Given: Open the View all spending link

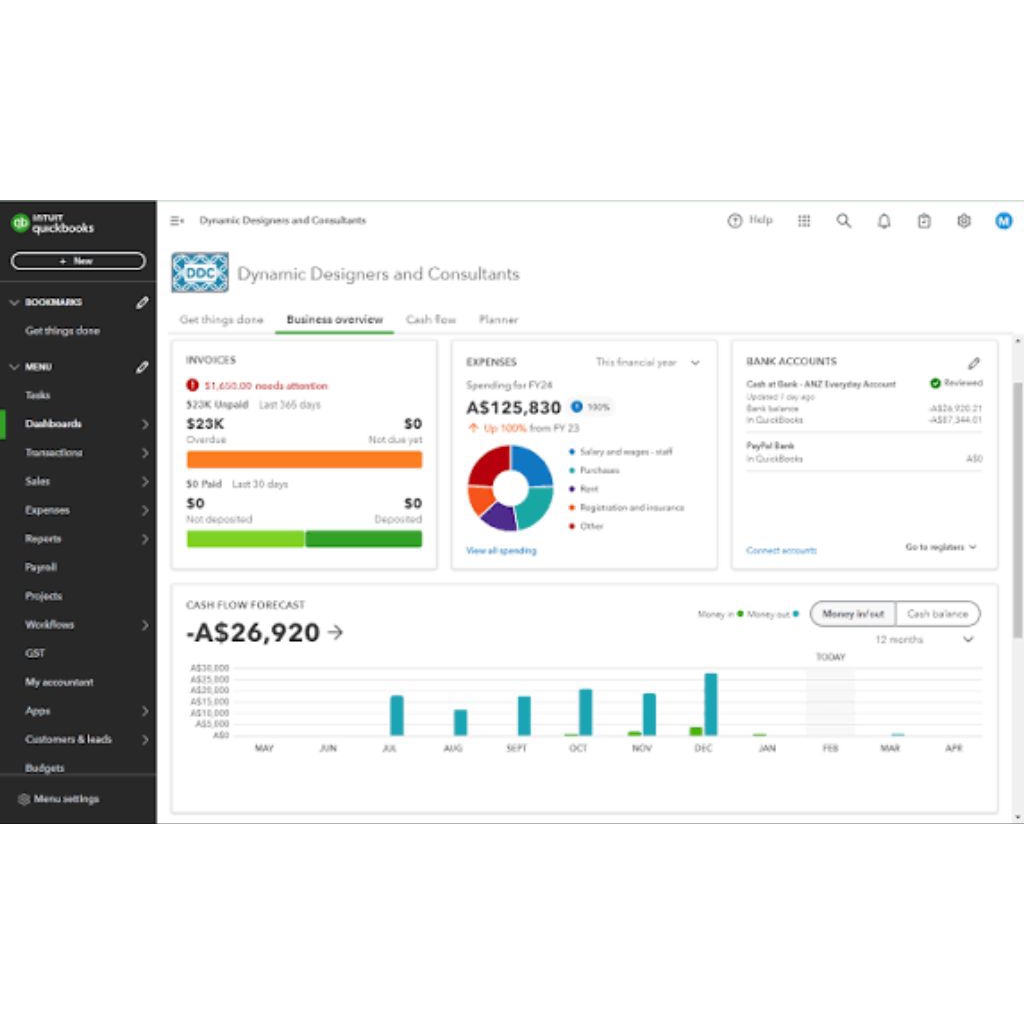Looking at the screenshot, I should coord(501,551).
